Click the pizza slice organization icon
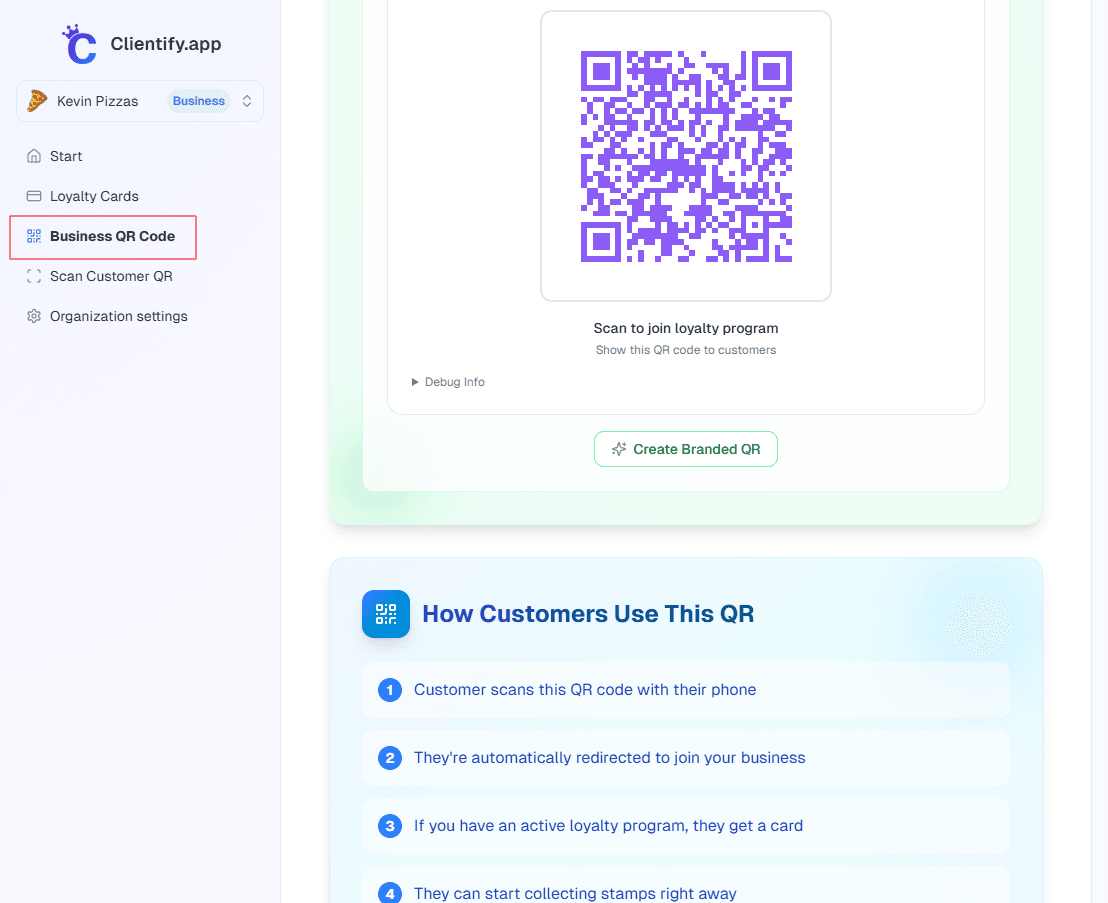 (37, 101)
